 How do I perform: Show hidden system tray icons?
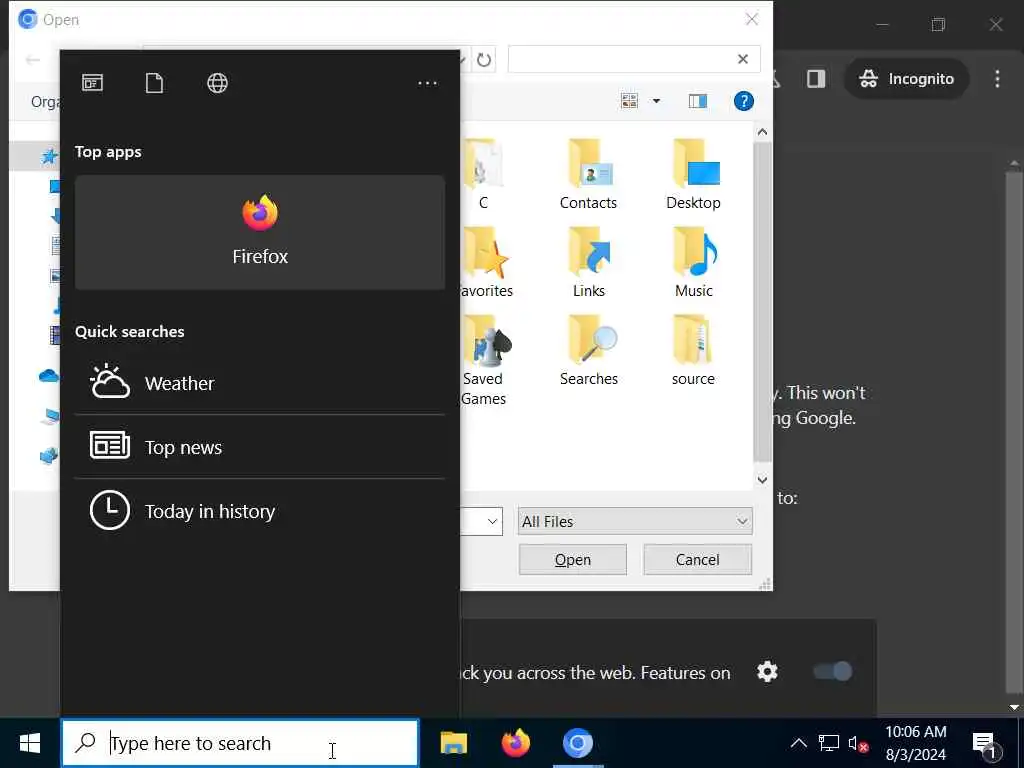tap(798, 743)
